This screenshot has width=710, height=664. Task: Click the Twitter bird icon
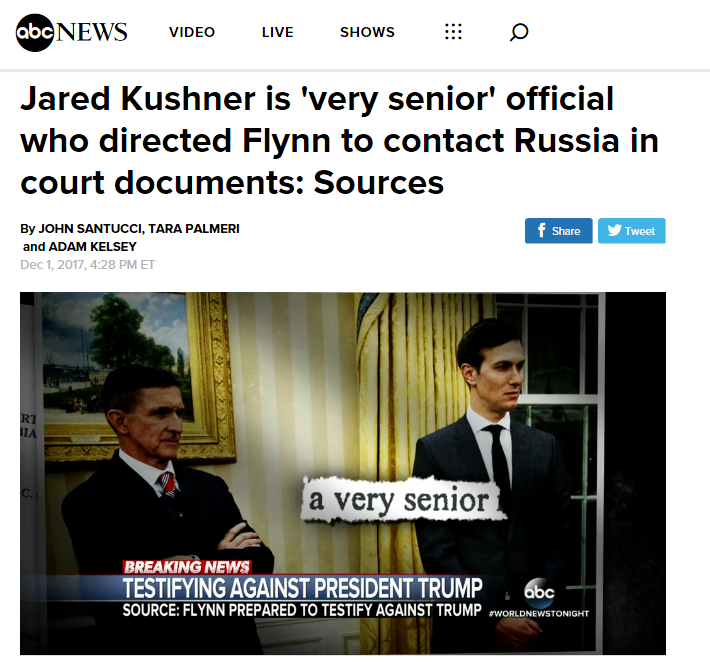pos(614,231)
